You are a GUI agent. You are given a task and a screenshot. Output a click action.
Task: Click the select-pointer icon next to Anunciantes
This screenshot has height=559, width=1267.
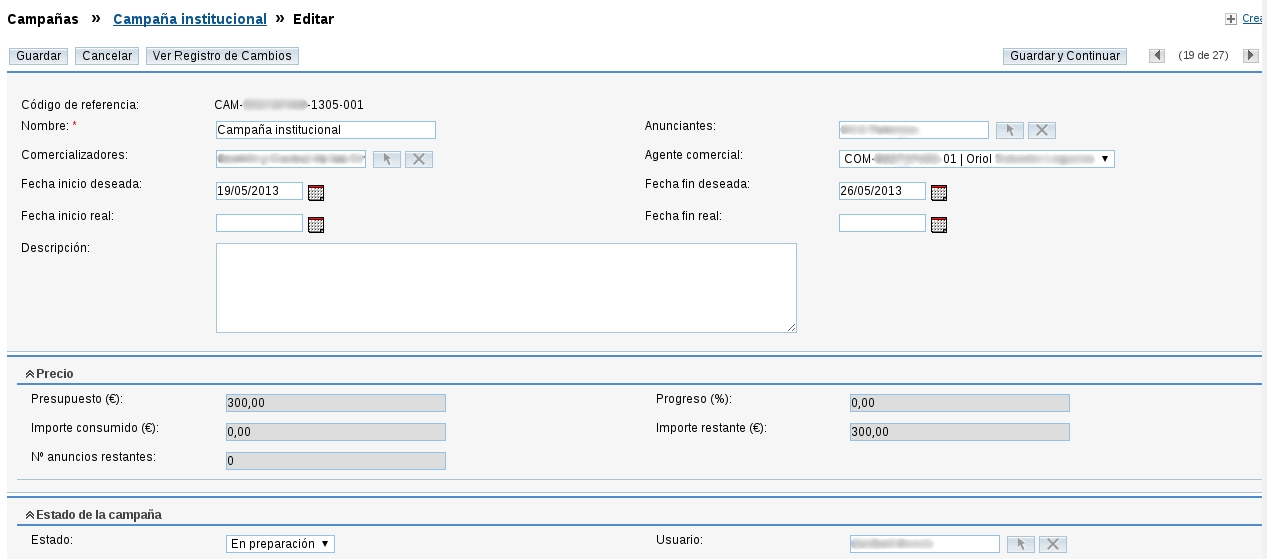click(x=1010, y=130)
